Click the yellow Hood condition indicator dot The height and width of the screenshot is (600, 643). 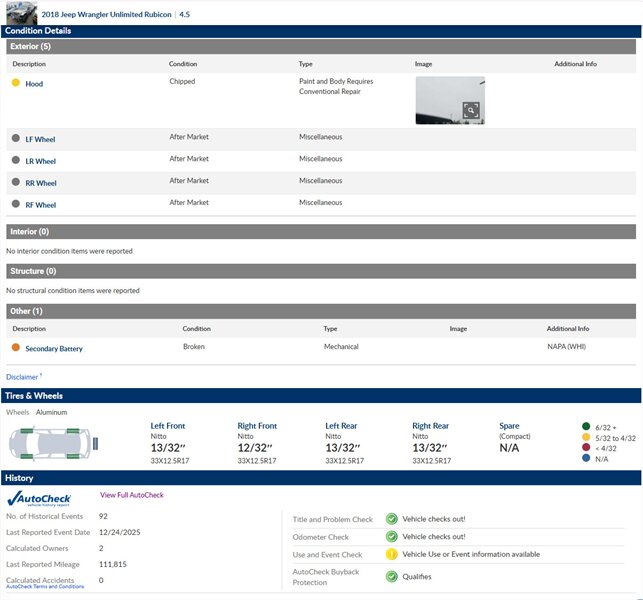pos(16,83)
